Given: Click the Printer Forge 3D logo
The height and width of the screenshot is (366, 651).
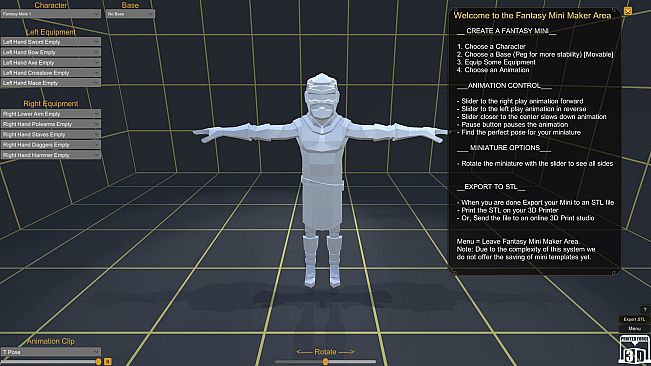Looking at the screenshot, I should [x=635, y=350].
